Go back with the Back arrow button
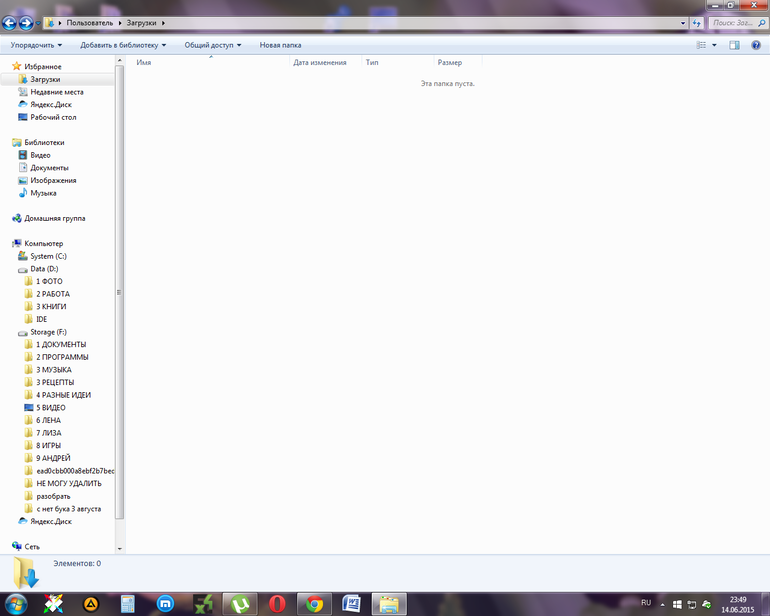Viewport: 770px width, 616px height. [x=9, y=23]
